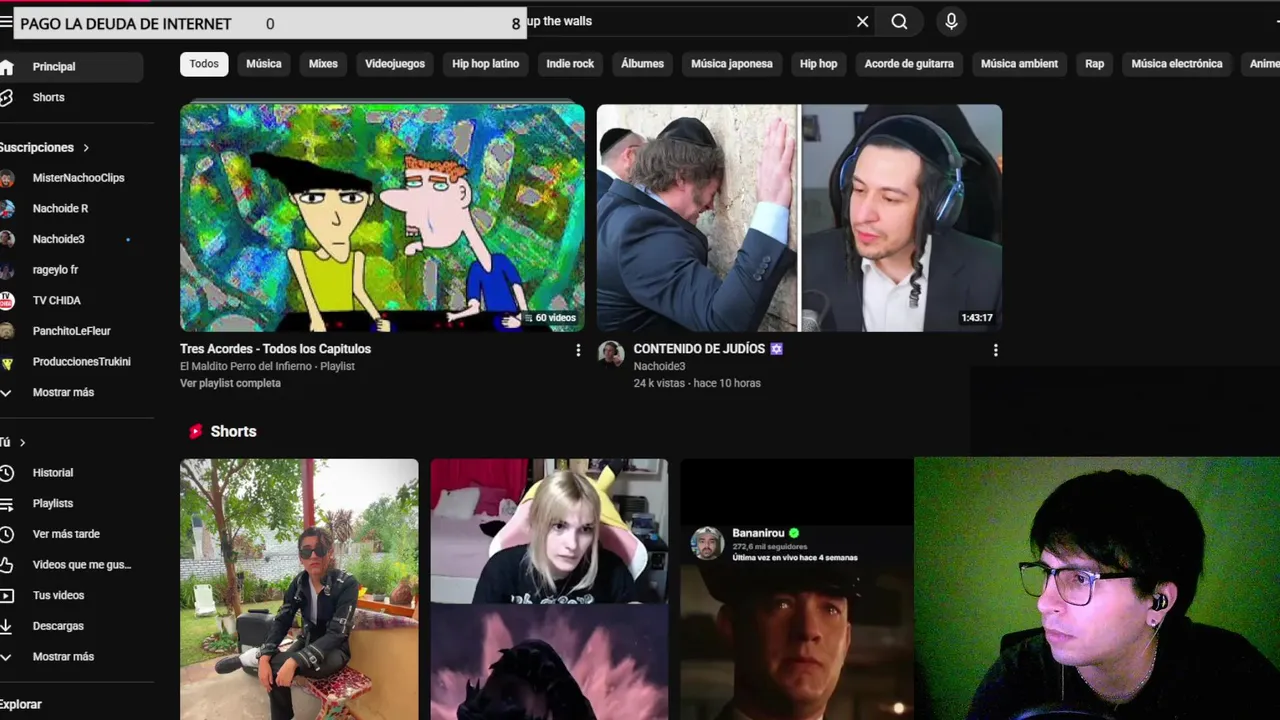Screen dimensions: 1280x720
Task: Open Nachoide3 subscription avatar in sidebar
Action: tap(7, 239)
